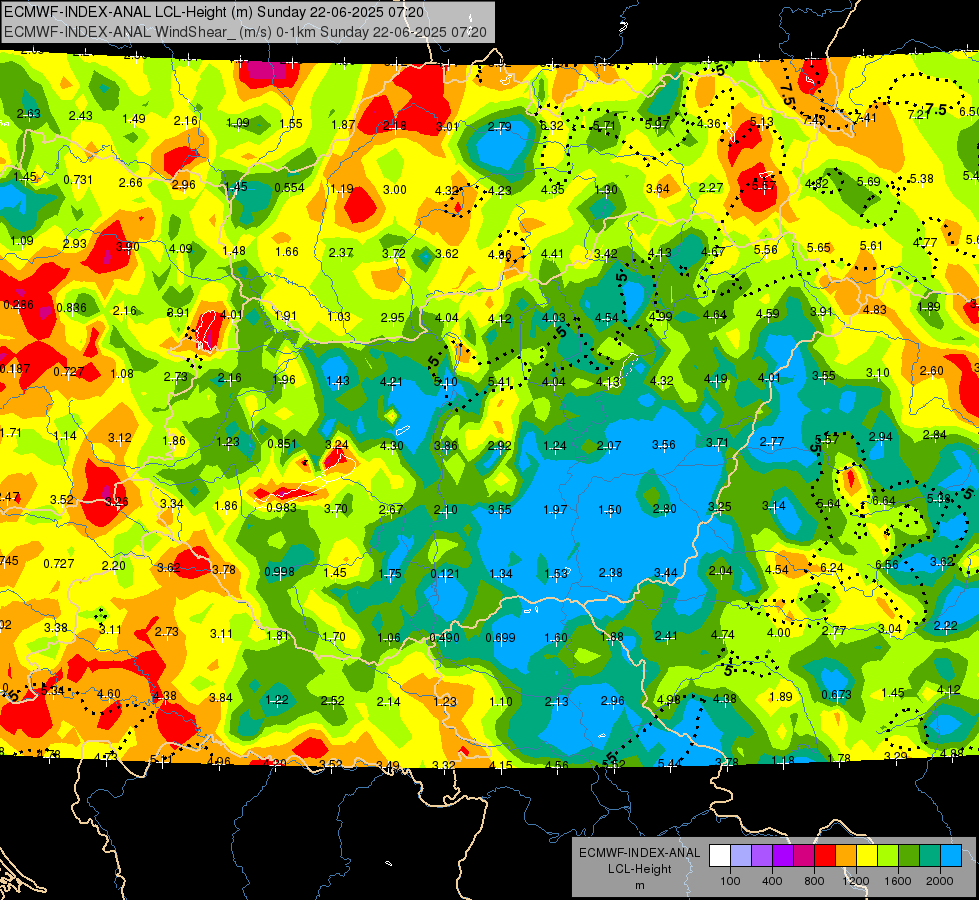Select the yellow legend swatch above 1200
The width and height of the screenshot is (979, 900).
coord(867,856)
